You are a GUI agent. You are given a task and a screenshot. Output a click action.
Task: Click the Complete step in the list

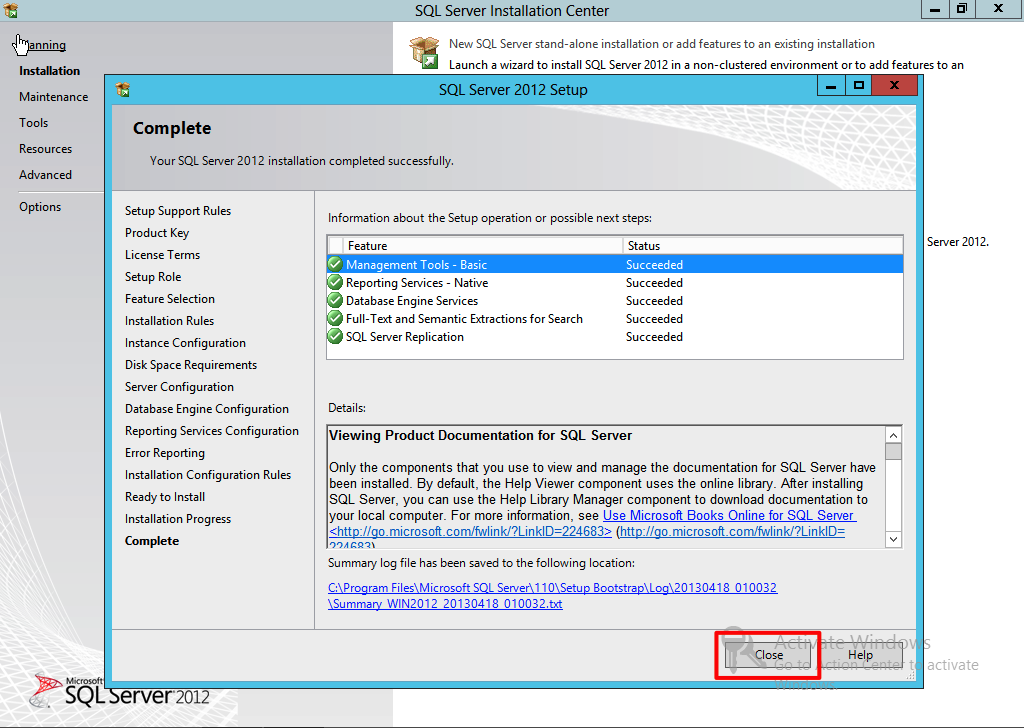(x=152, y=541)
